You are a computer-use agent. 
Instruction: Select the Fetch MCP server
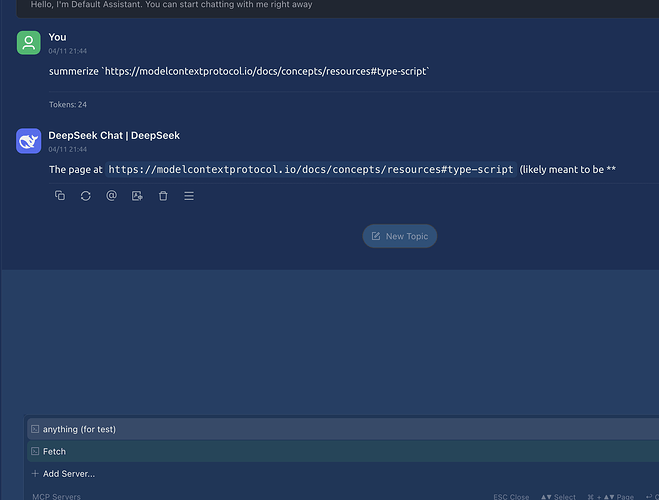point(343,451)
